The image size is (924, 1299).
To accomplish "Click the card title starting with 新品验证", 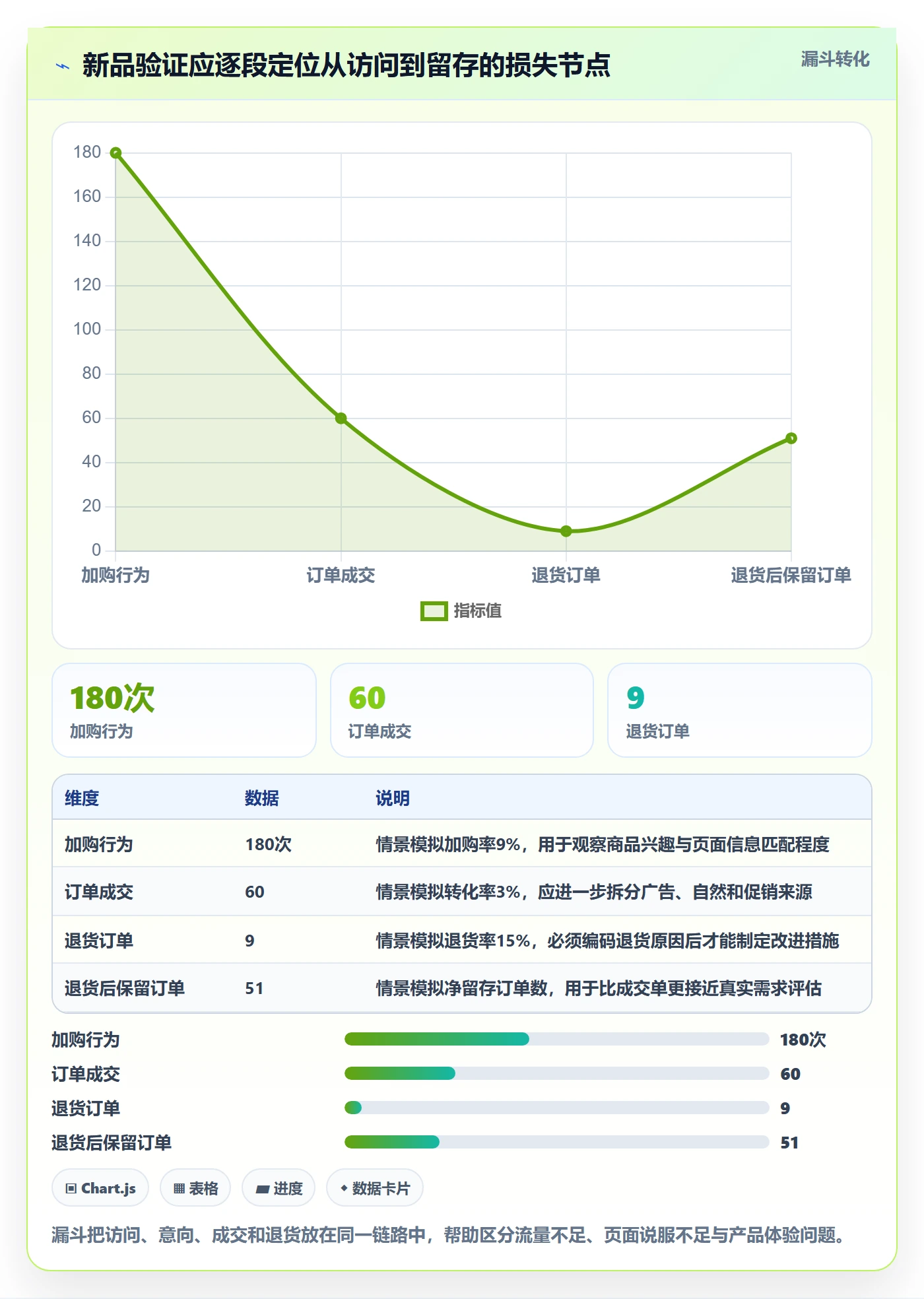I will [346, 66].
